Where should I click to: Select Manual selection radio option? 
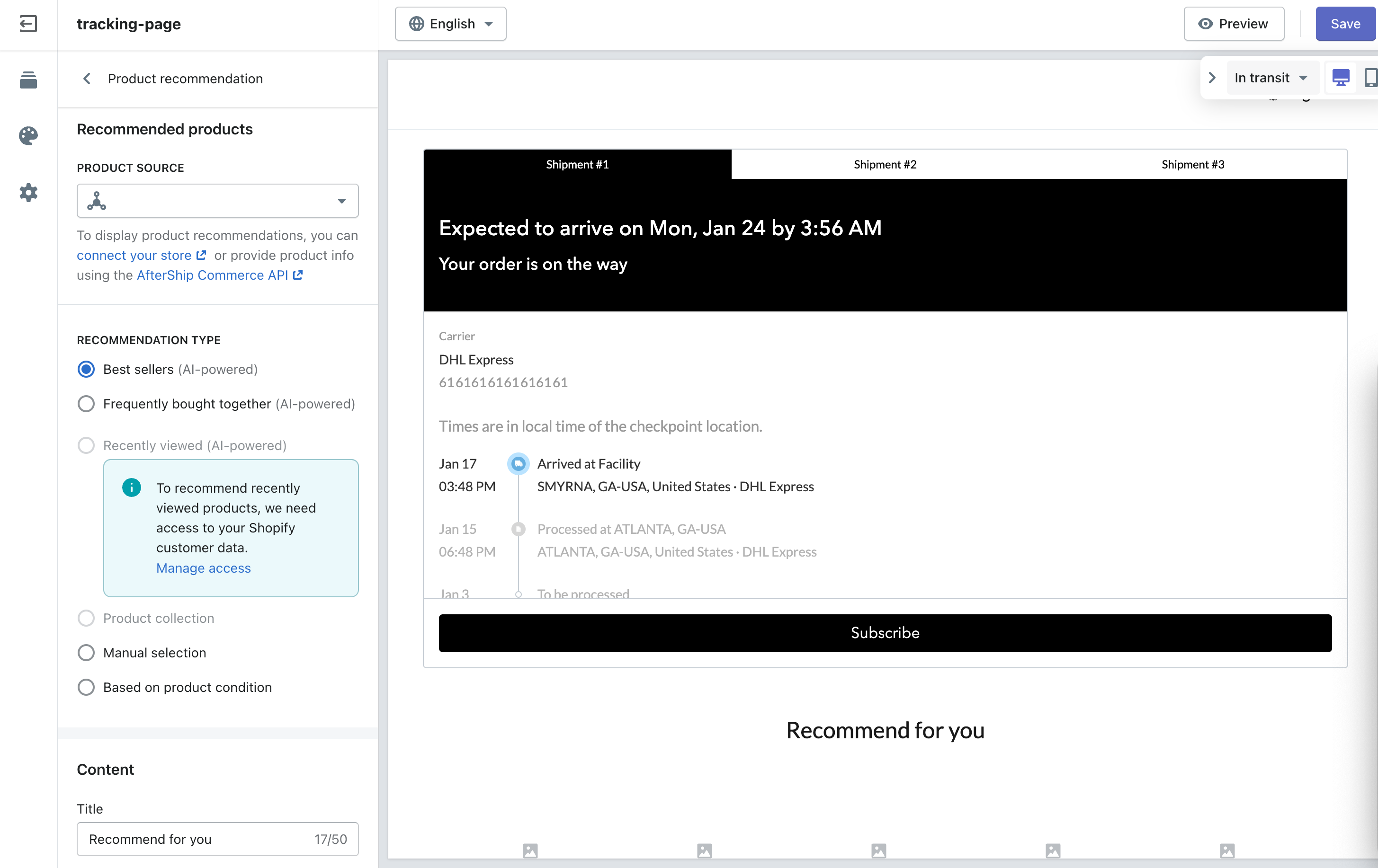click(x=86, y=653)
